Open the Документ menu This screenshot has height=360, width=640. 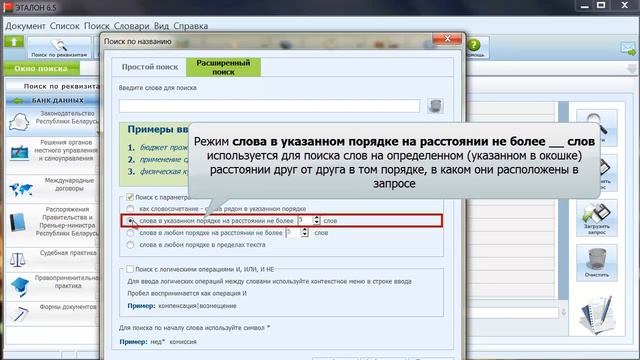25,26
